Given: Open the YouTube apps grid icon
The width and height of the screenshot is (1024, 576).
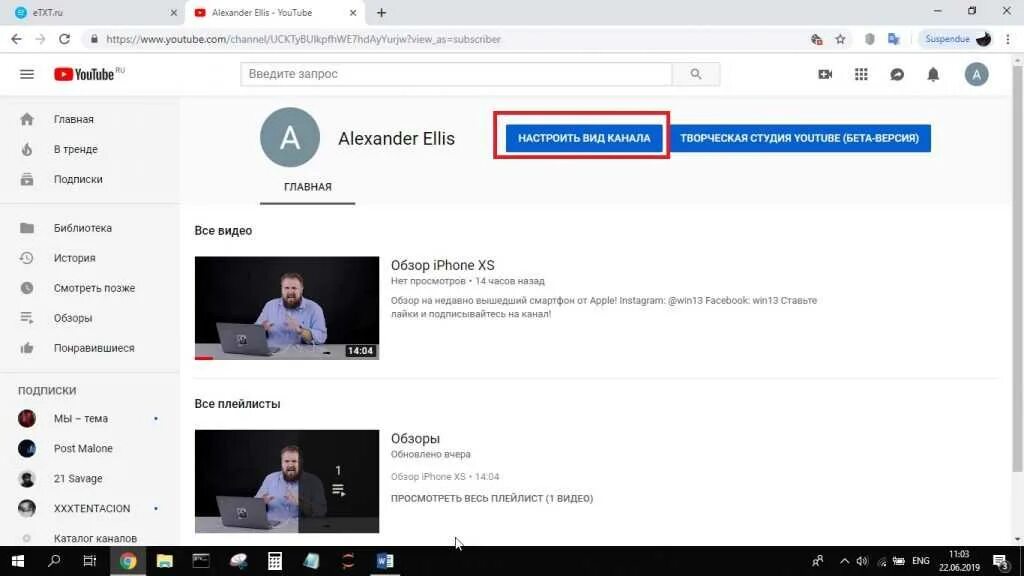Looking at the screenshot, I should (861, 74).
